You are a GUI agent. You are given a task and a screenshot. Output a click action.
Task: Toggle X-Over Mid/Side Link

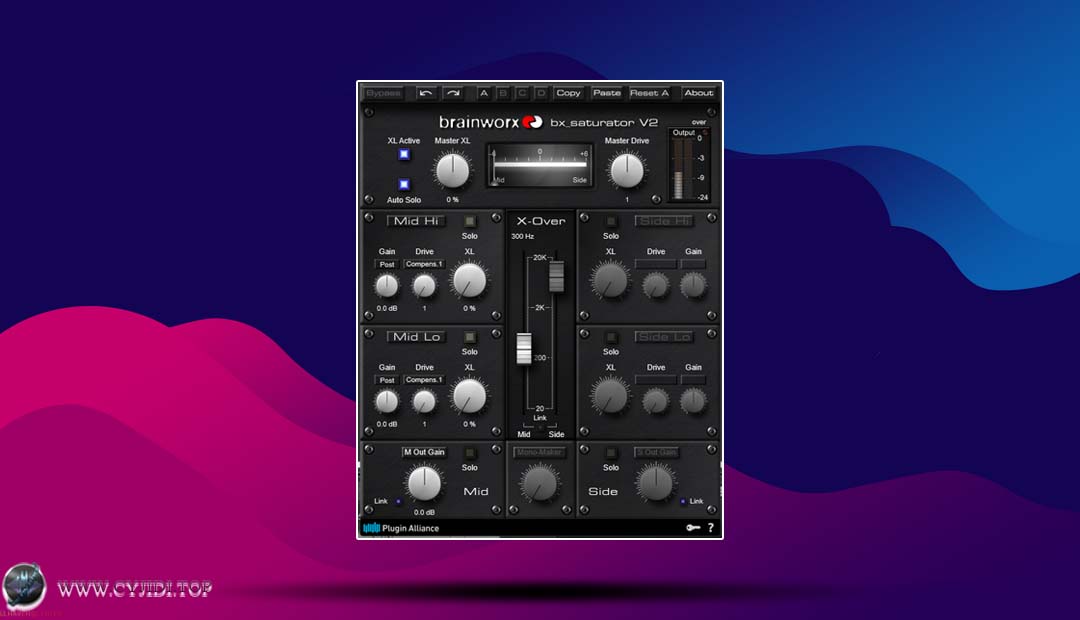540,426
